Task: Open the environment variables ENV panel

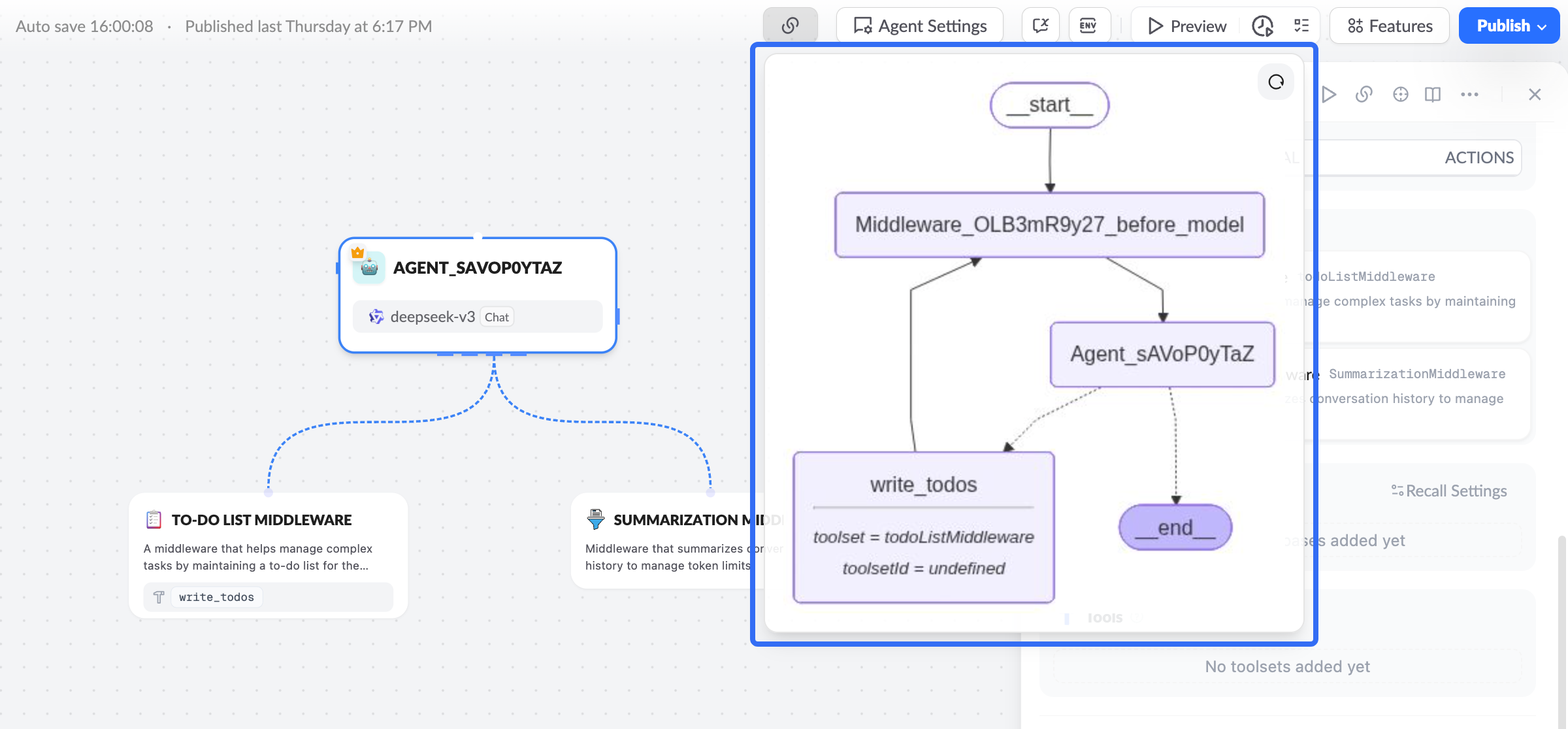Action: tap(1088, 25)
